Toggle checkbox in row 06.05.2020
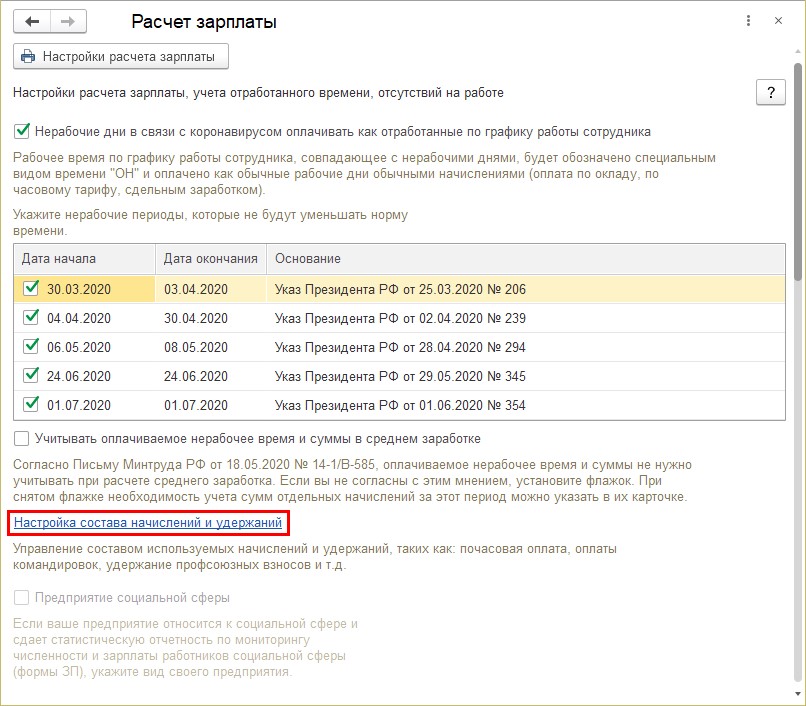This screenshot has height=706, width=806. click(x=31, y=346)
